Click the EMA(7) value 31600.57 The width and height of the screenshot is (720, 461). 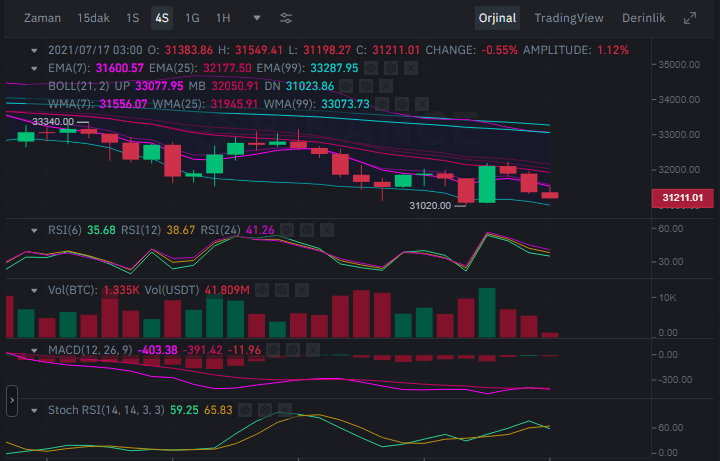tap(119, 68)
